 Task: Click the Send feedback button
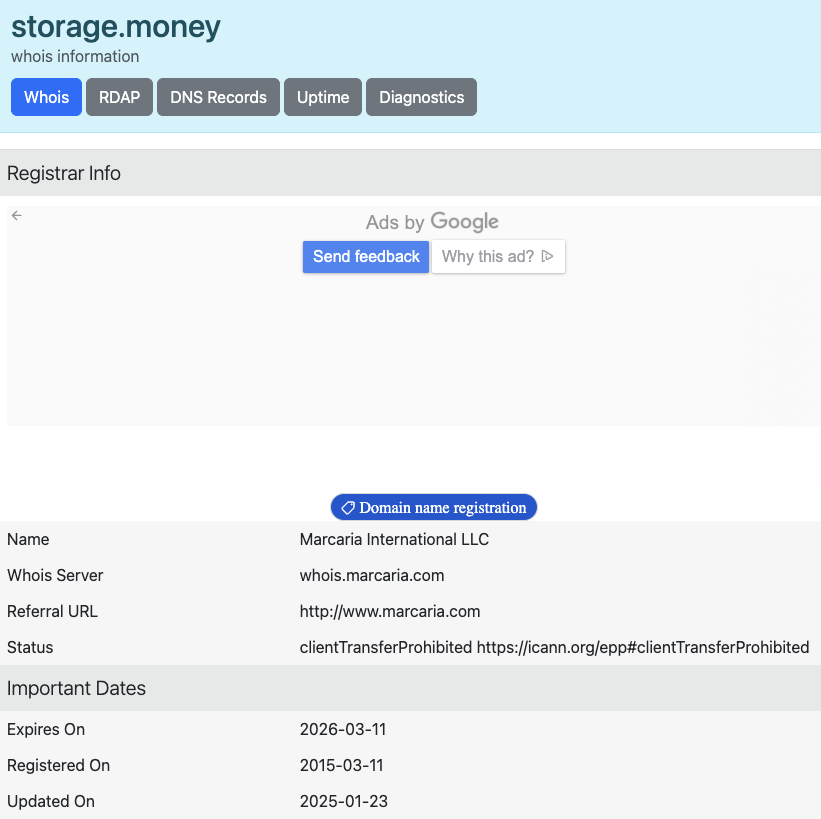pyautogui.click(x=366, y=257)
